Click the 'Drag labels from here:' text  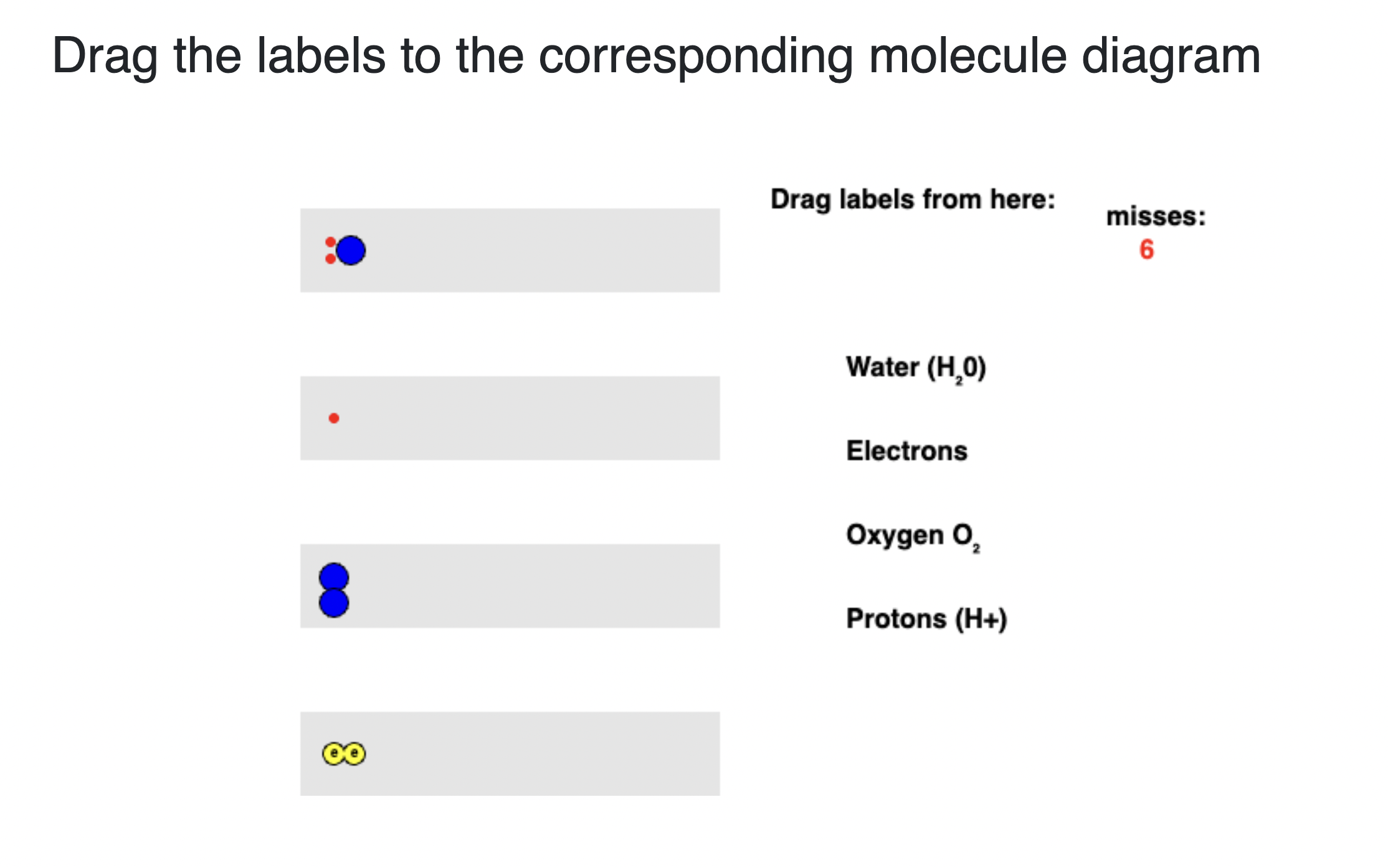point(913,200)
